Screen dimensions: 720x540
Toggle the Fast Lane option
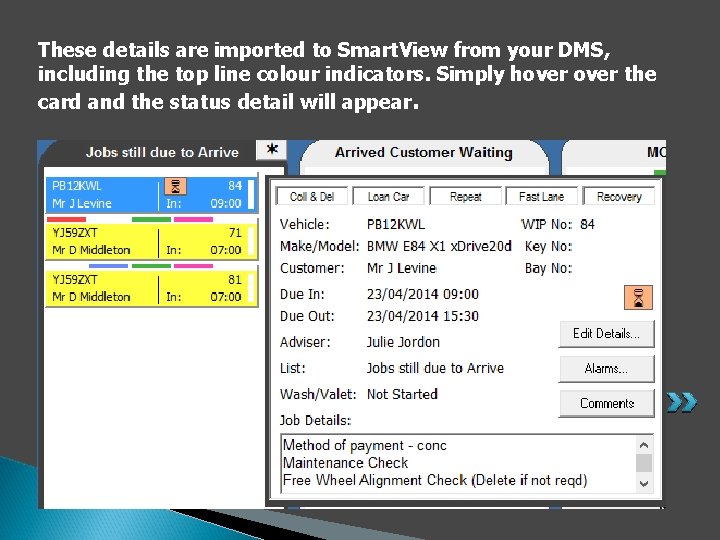point(541,197)
